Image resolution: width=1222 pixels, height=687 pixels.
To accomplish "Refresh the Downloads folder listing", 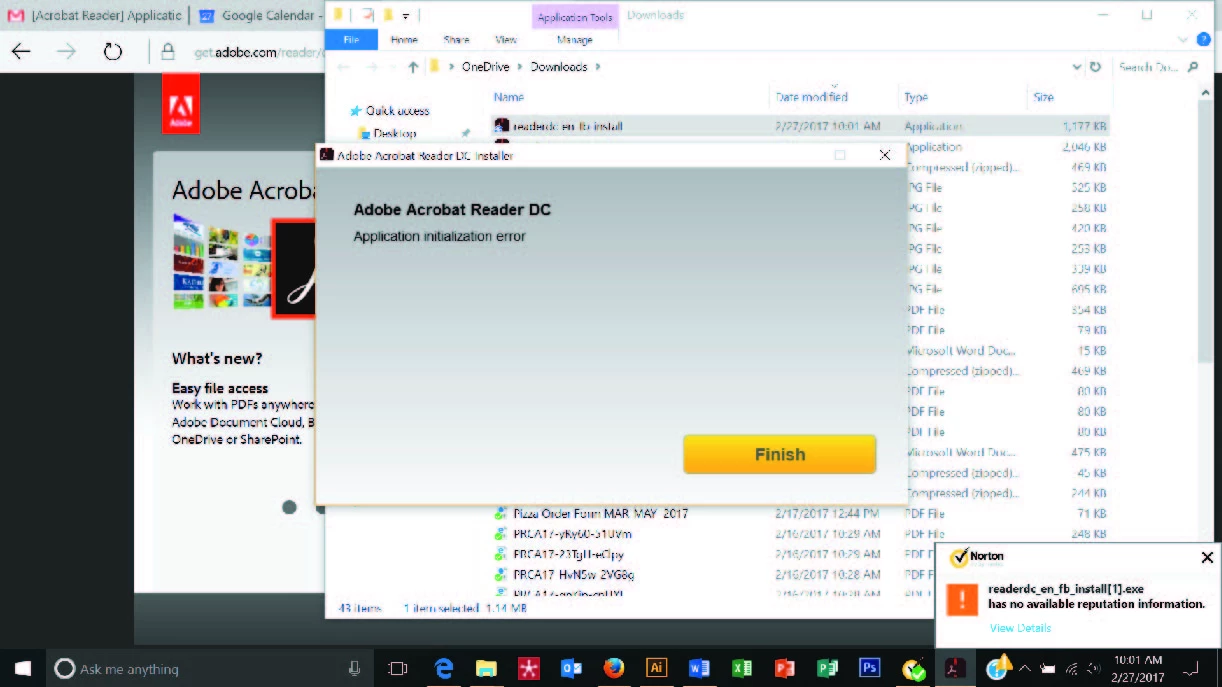I will coord(1095,67).
